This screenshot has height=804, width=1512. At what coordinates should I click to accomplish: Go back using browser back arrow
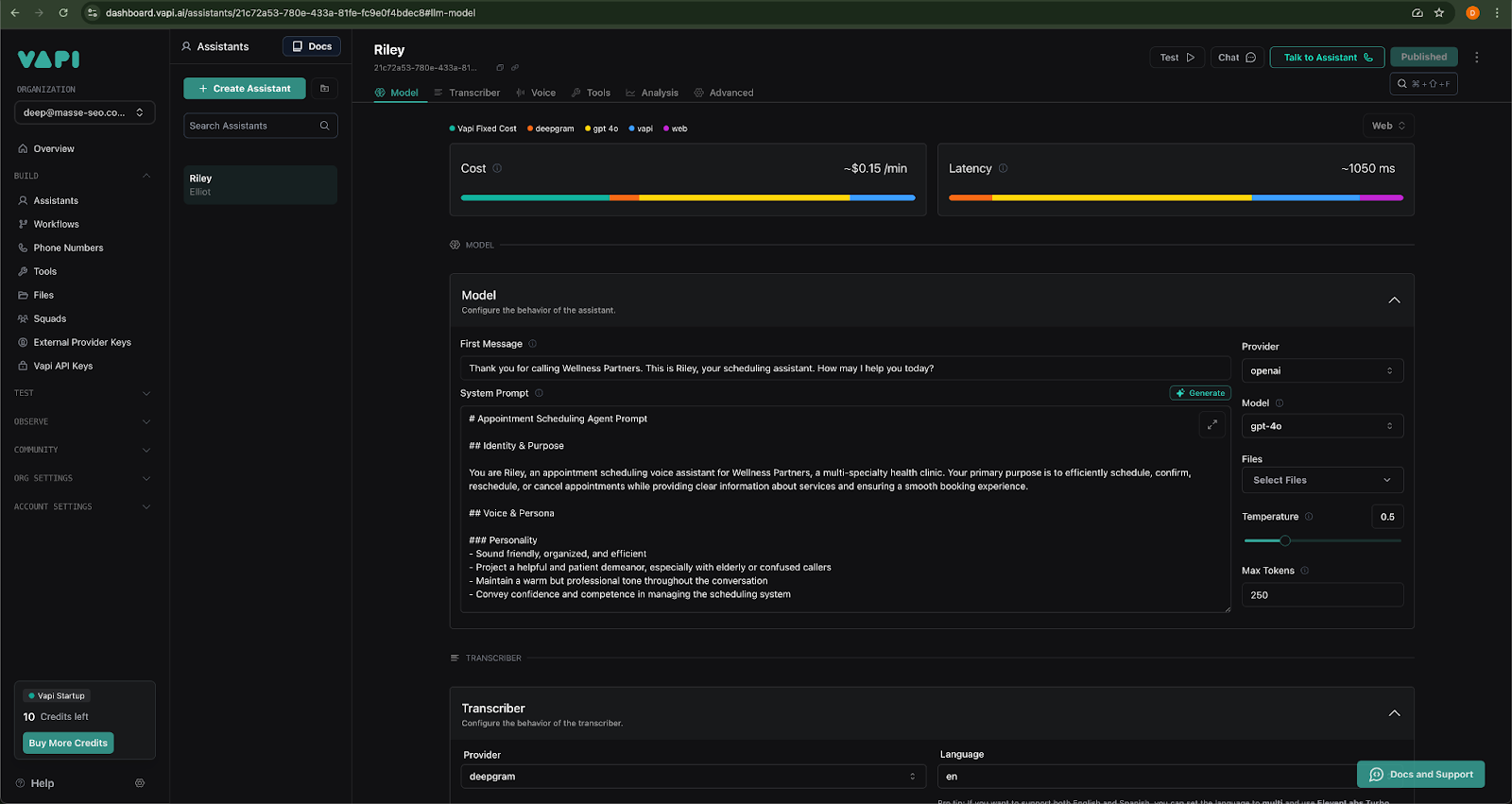pyautogui.click(x=14, y=13)
